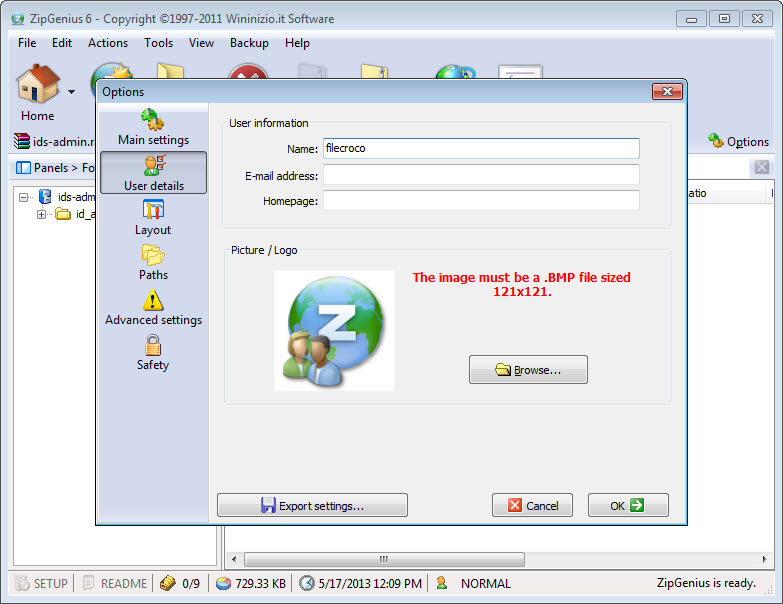783x604 pixels.
Task: Open the Home button dropdown arrow
Action: click(71, 92)
